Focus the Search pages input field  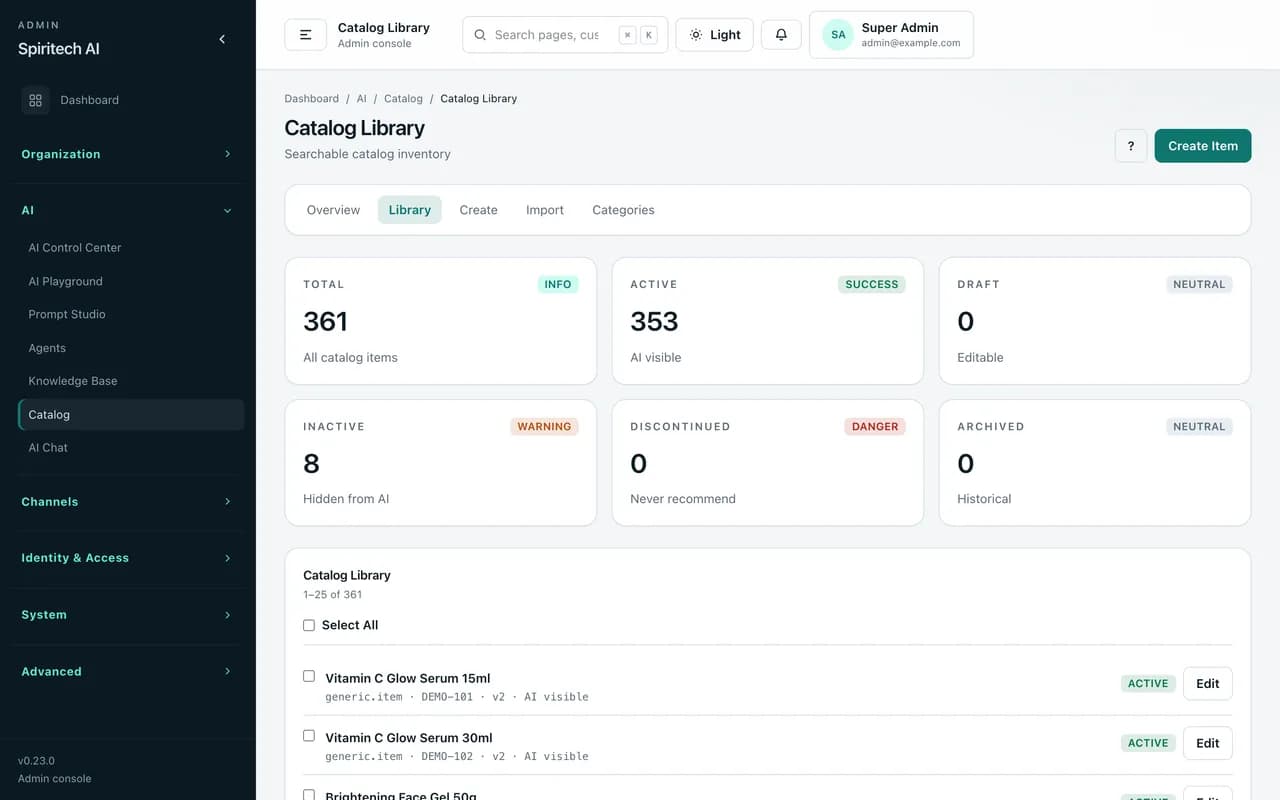click(x=565, y=35)
